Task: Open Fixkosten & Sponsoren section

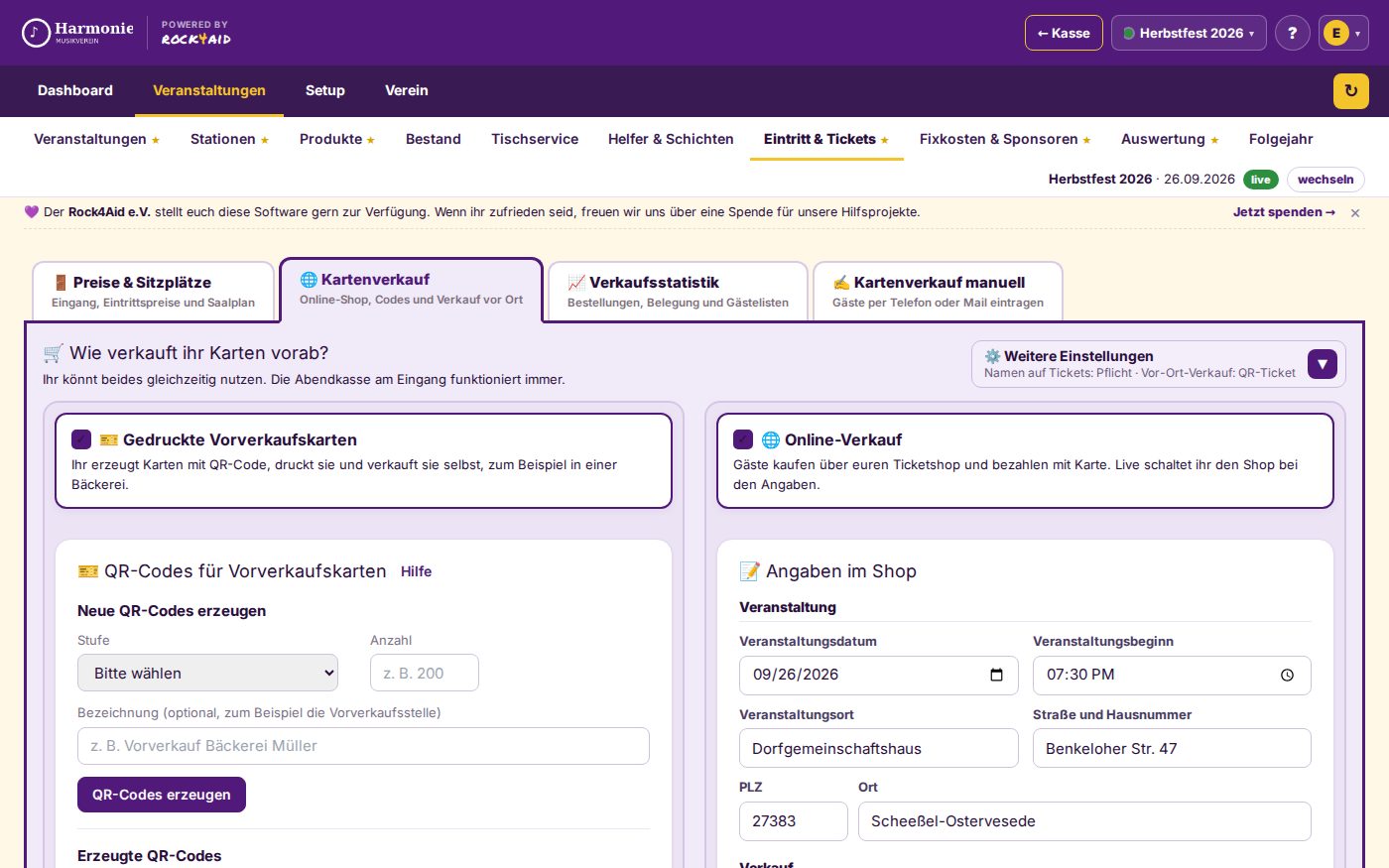Action: coord(1005,139)
